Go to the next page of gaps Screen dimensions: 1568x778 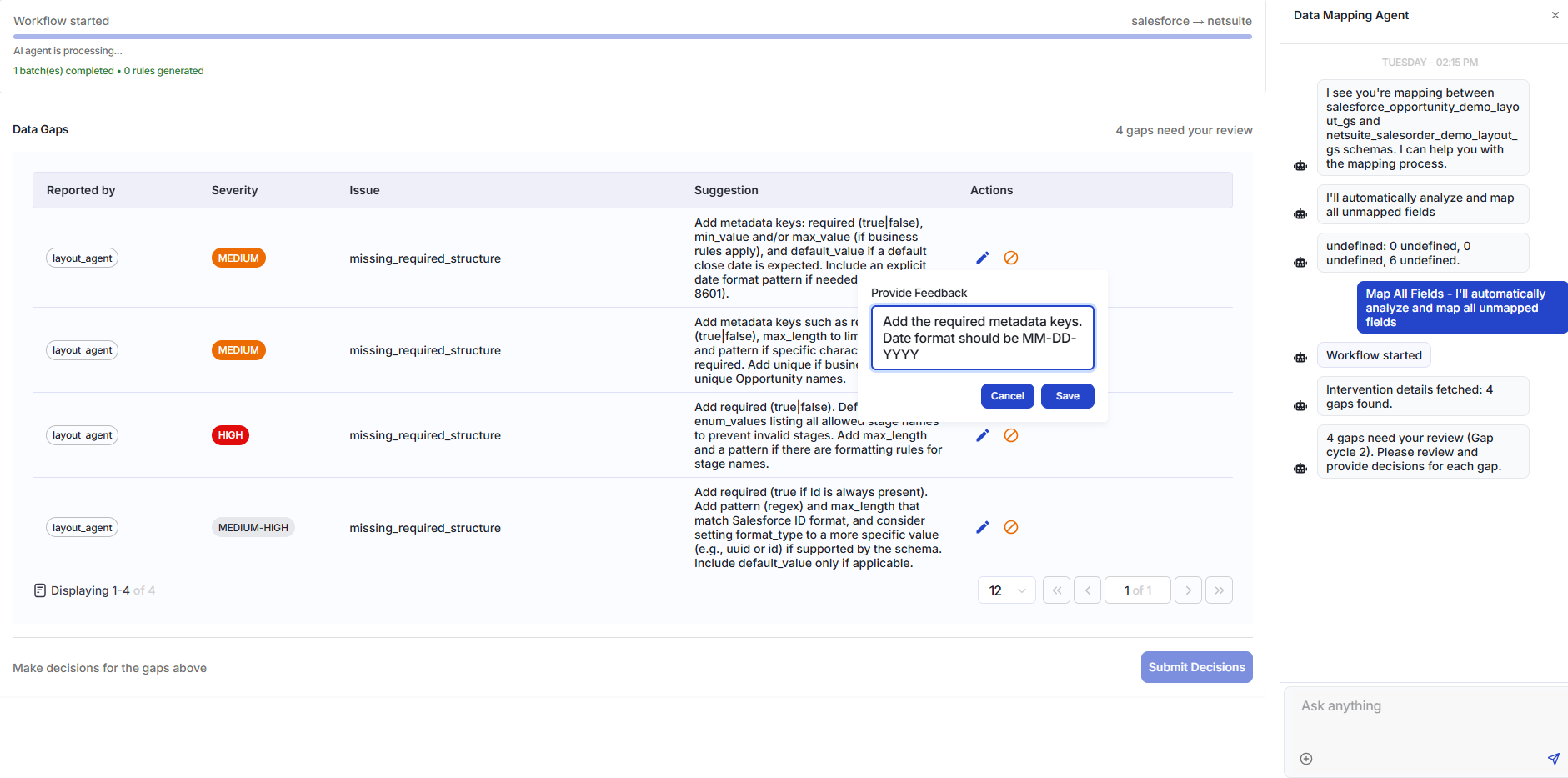(1188, 590)
